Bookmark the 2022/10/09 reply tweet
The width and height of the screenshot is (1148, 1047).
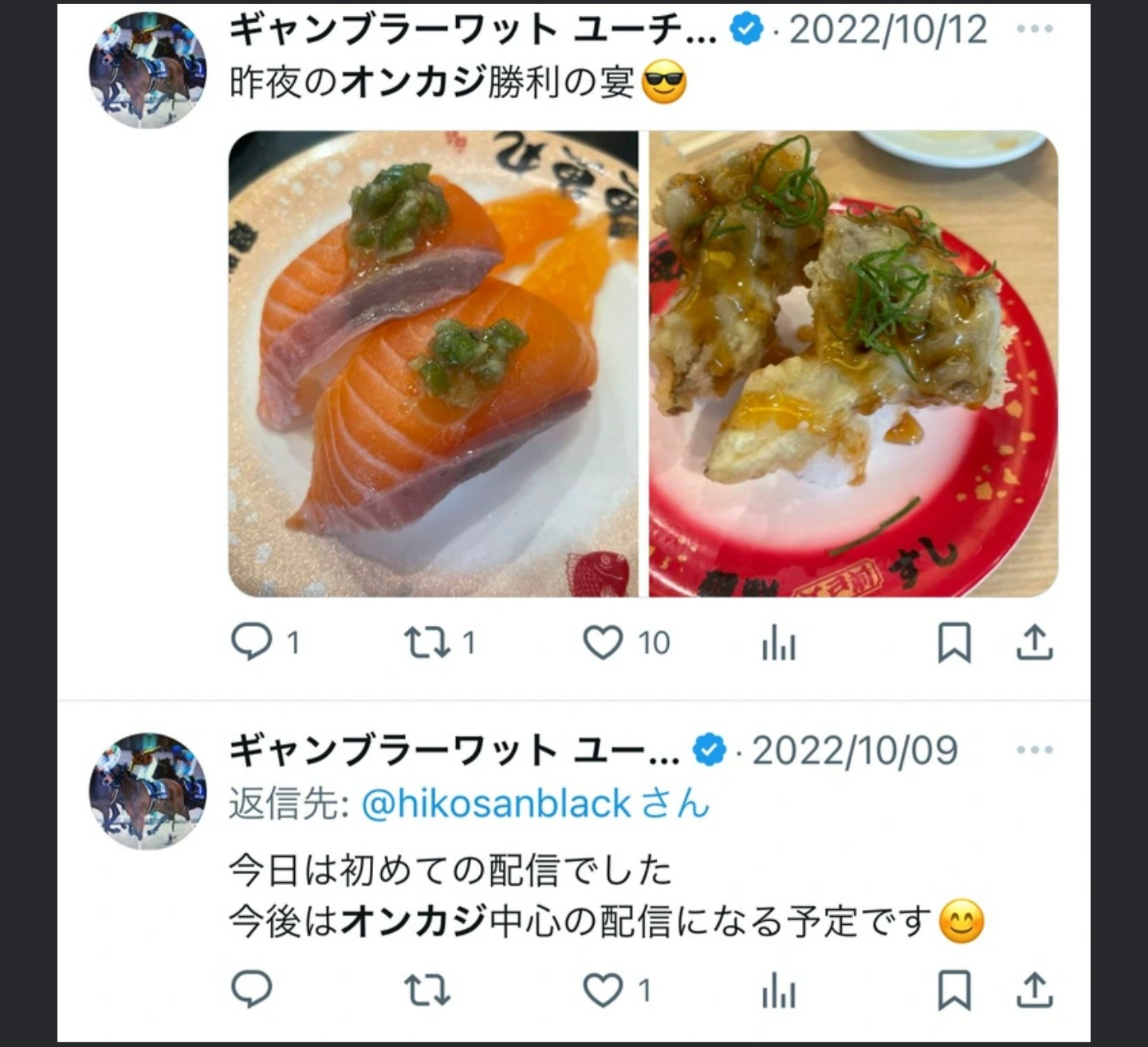[954, 991]
